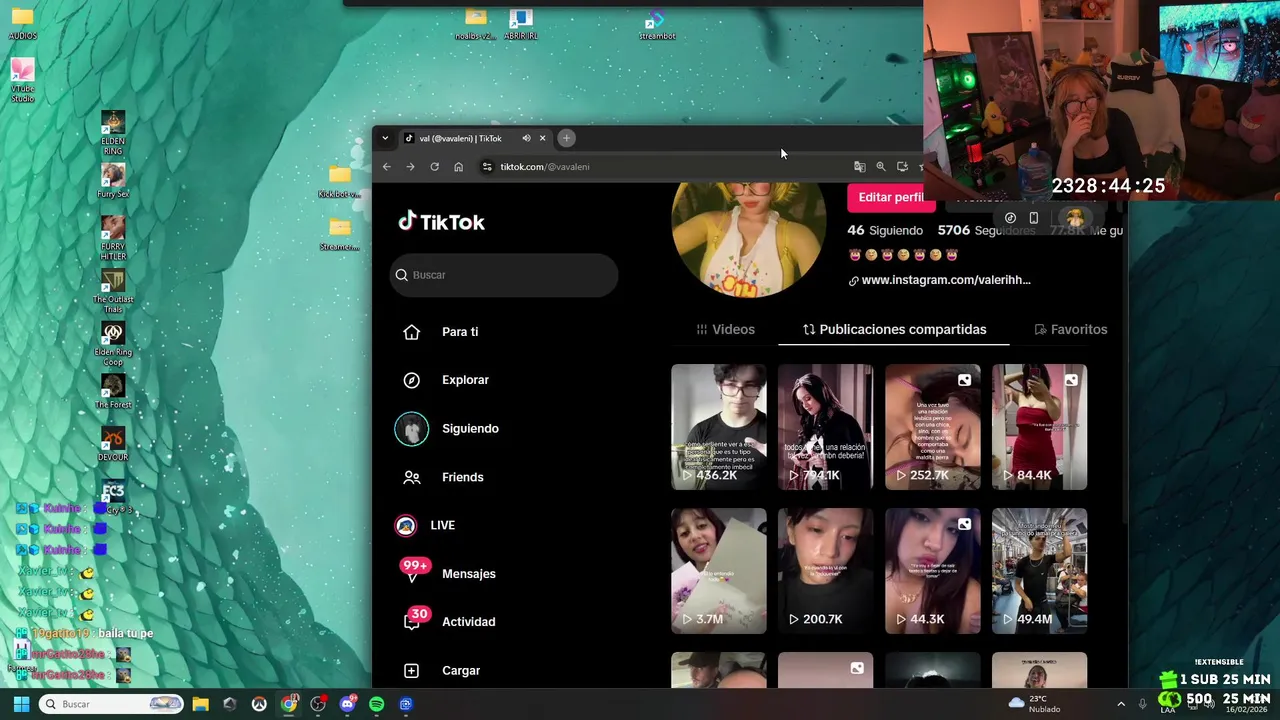Open the video with 794.1K views
The height and width of the screenshot is (720, 1280).
tap(825, 427)
